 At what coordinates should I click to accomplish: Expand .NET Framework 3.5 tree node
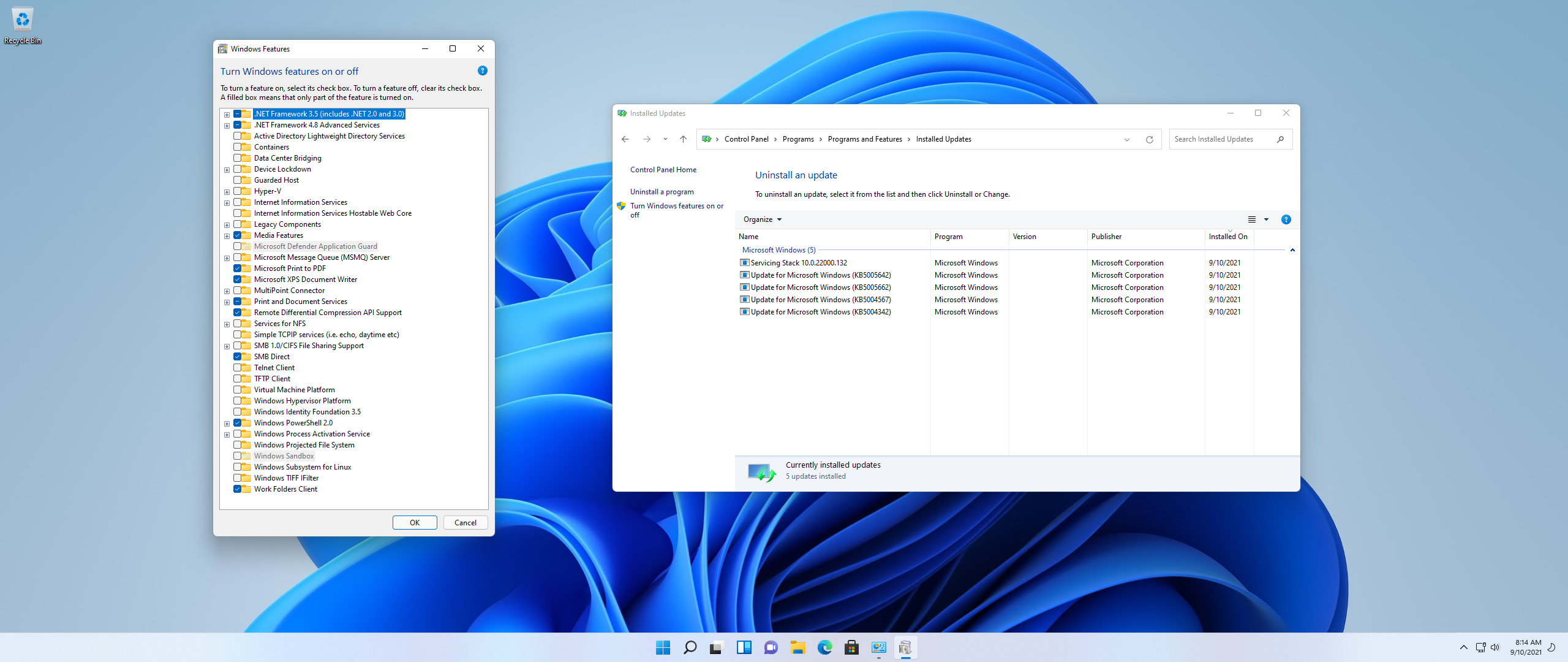pyautogui.click(x=227, y=115)
